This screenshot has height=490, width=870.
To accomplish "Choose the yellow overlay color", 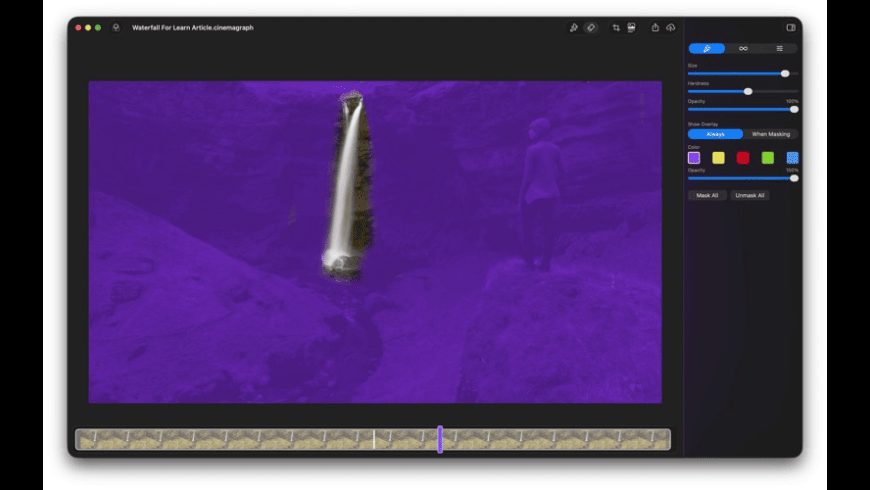I will coord(719,158).
